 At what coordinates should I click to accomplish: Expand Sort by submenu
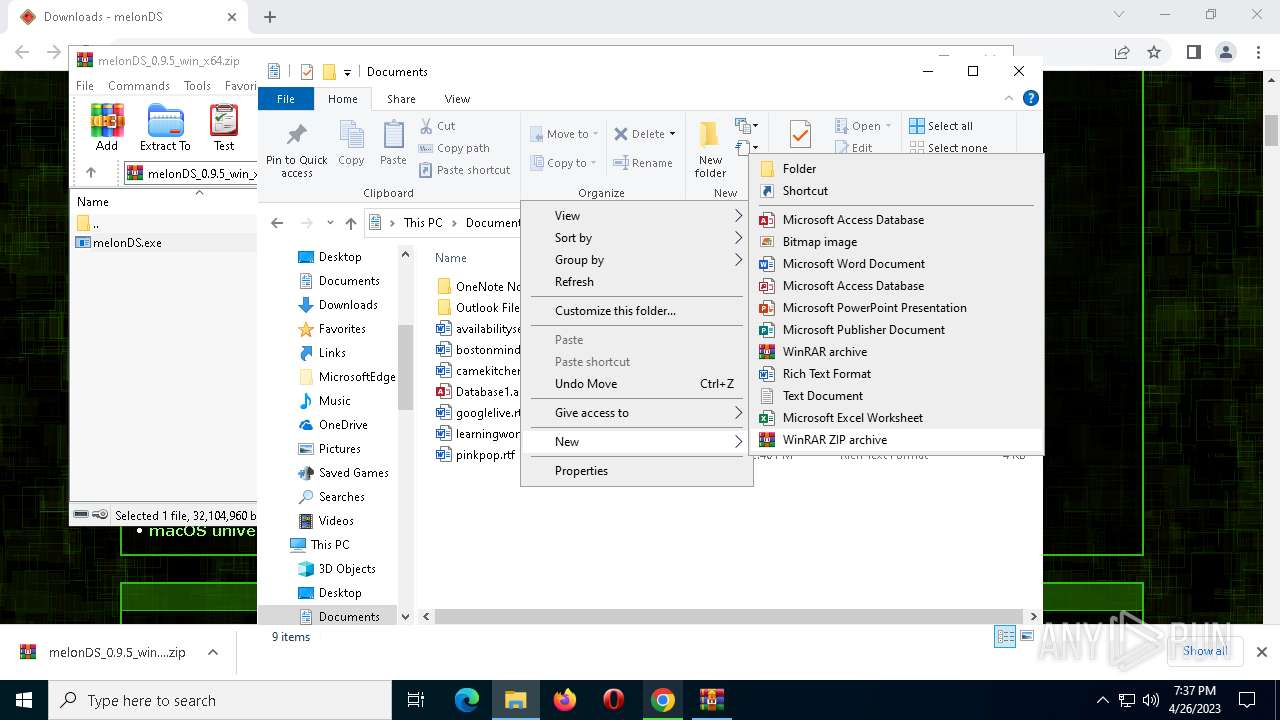click(637, 238)
